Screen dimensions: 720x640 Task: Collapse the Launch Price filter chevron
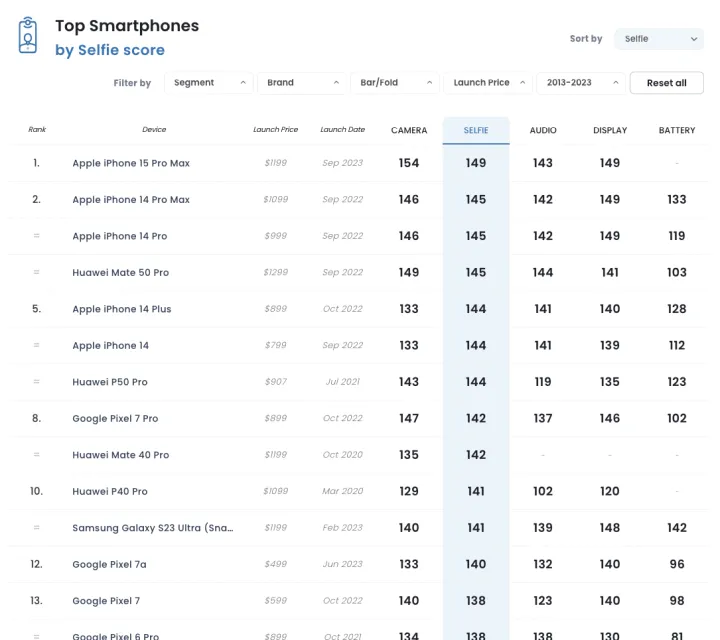coord(522,83)
